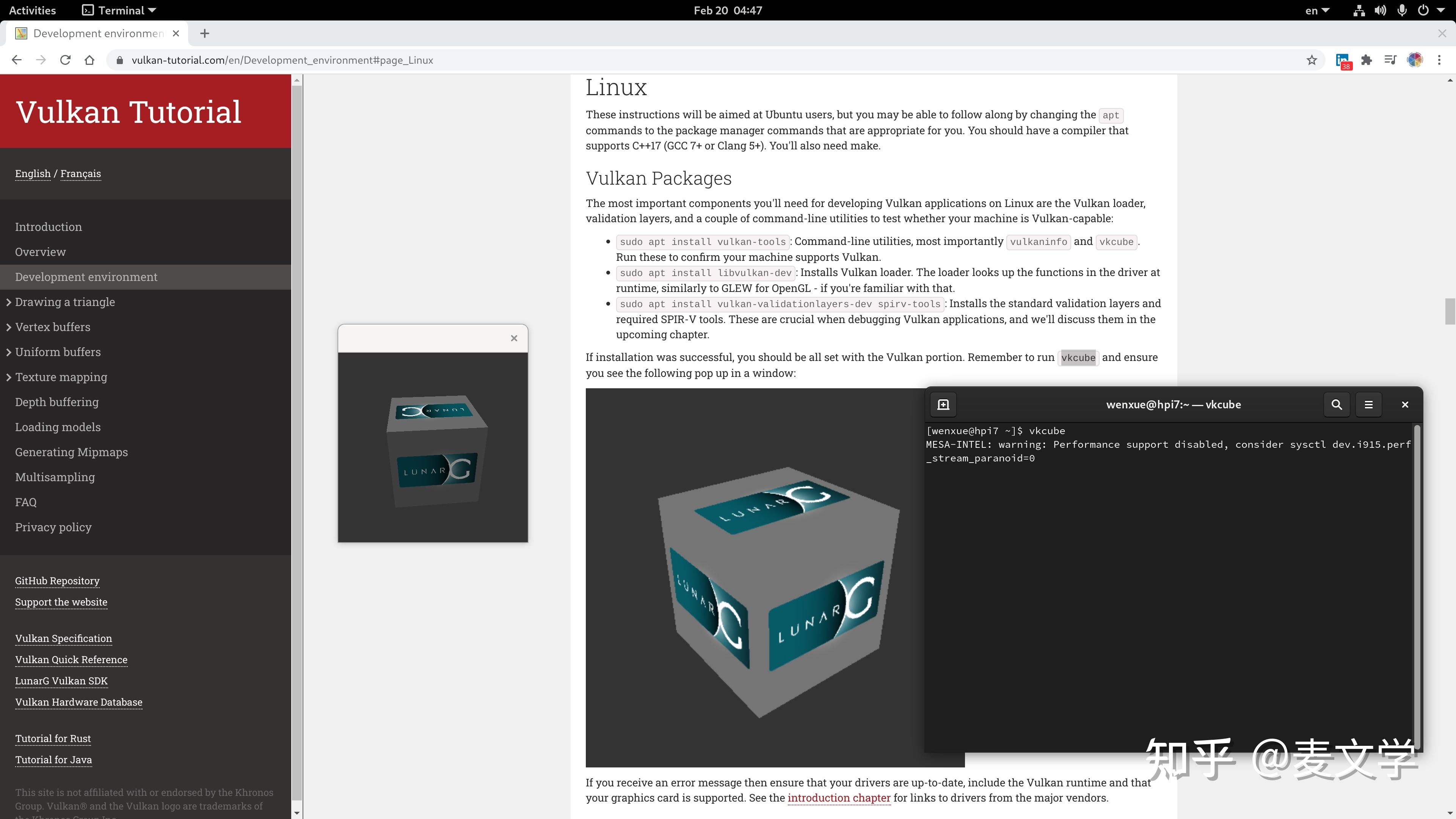Bookmark this page with star icon
Viewport: 1456px width, 819px height.
click(1312, 60)
